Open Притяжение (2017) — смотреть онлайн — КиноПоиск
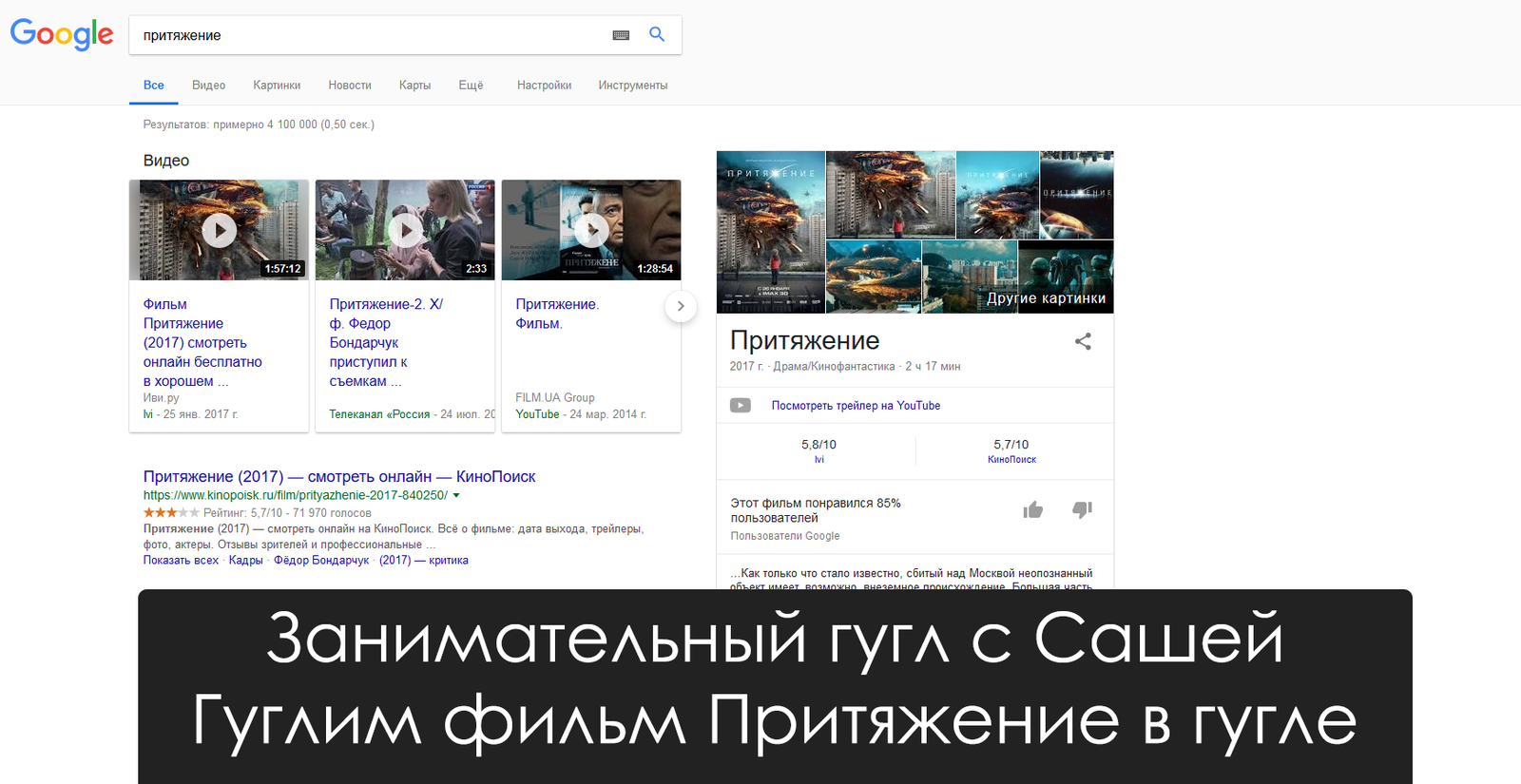This screenshot has width=1521, height=784. click(339, 476)
